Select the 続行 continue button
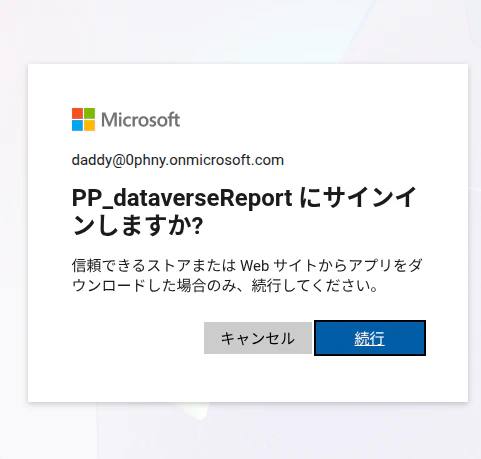Viewport: 481px width, 459px height. tap(370, 338)
